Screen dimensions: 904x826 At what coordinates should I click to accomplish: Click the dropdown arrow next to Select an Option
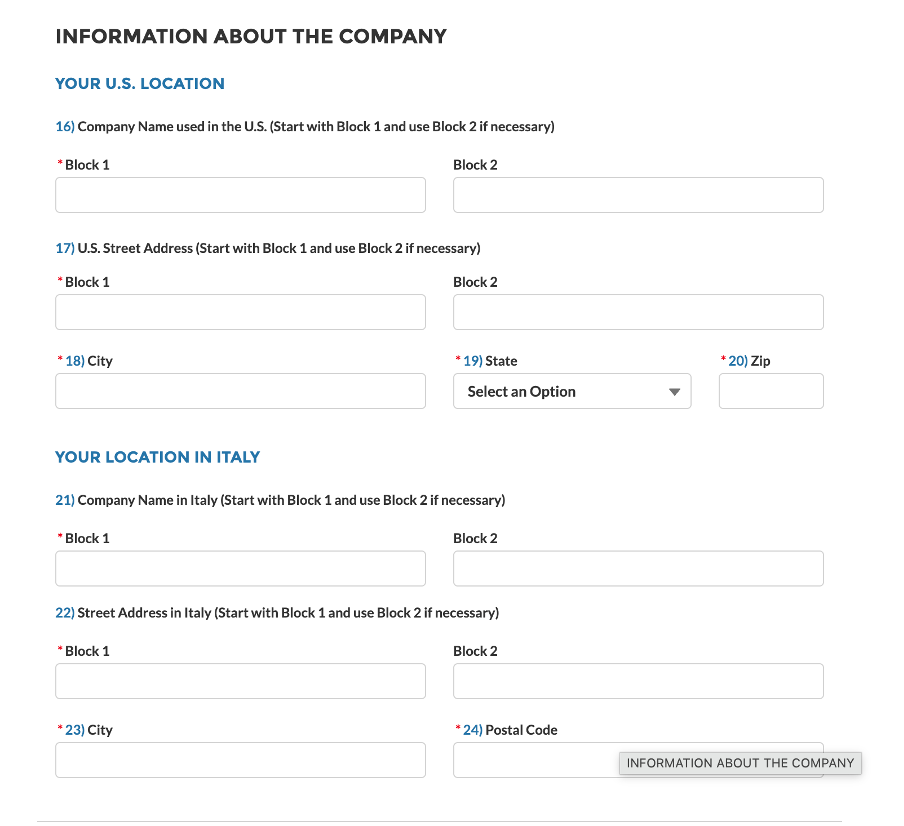[x=672, y=391]
